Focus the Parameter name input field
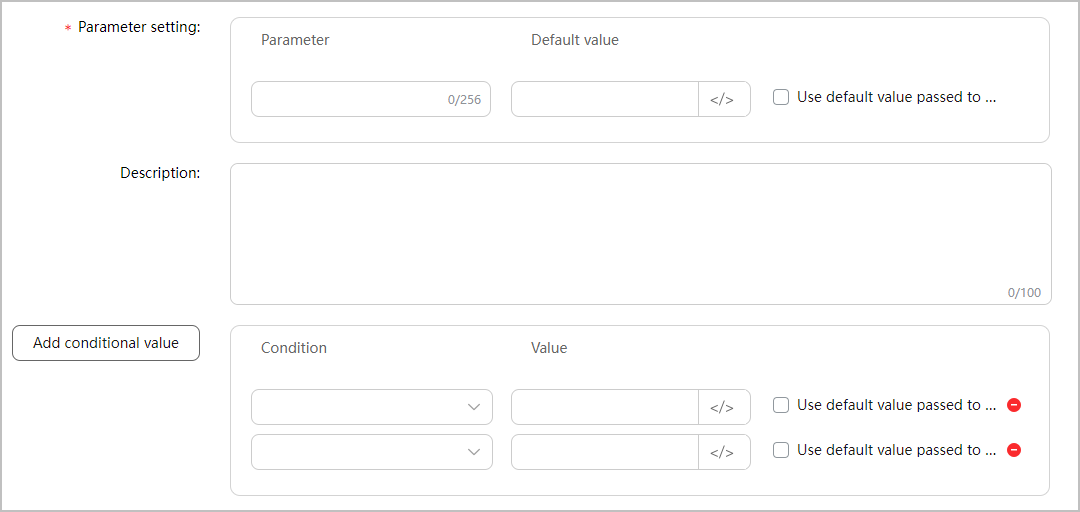This screenshot has height=512, width=1080. tap(371, 99)
